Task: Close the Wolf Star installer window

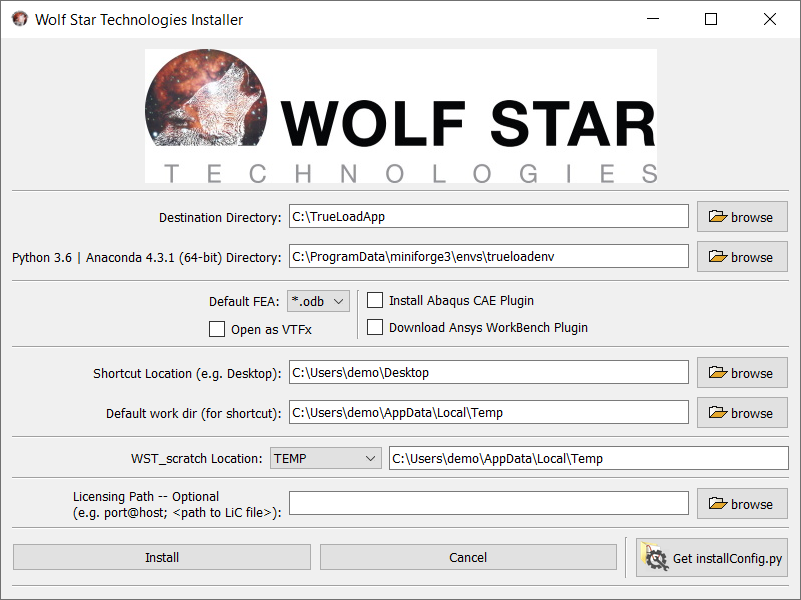Action: tap(769, 19)
